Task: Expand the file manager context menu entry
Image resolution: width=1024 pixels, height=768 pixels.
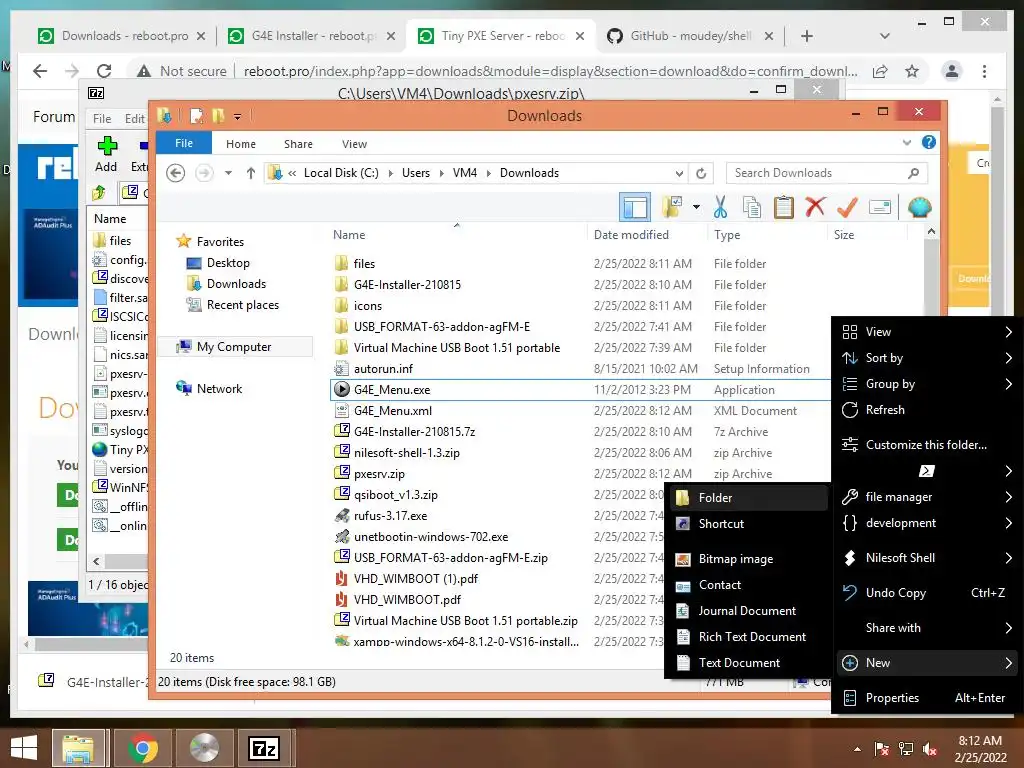Action: pos(927,497)
